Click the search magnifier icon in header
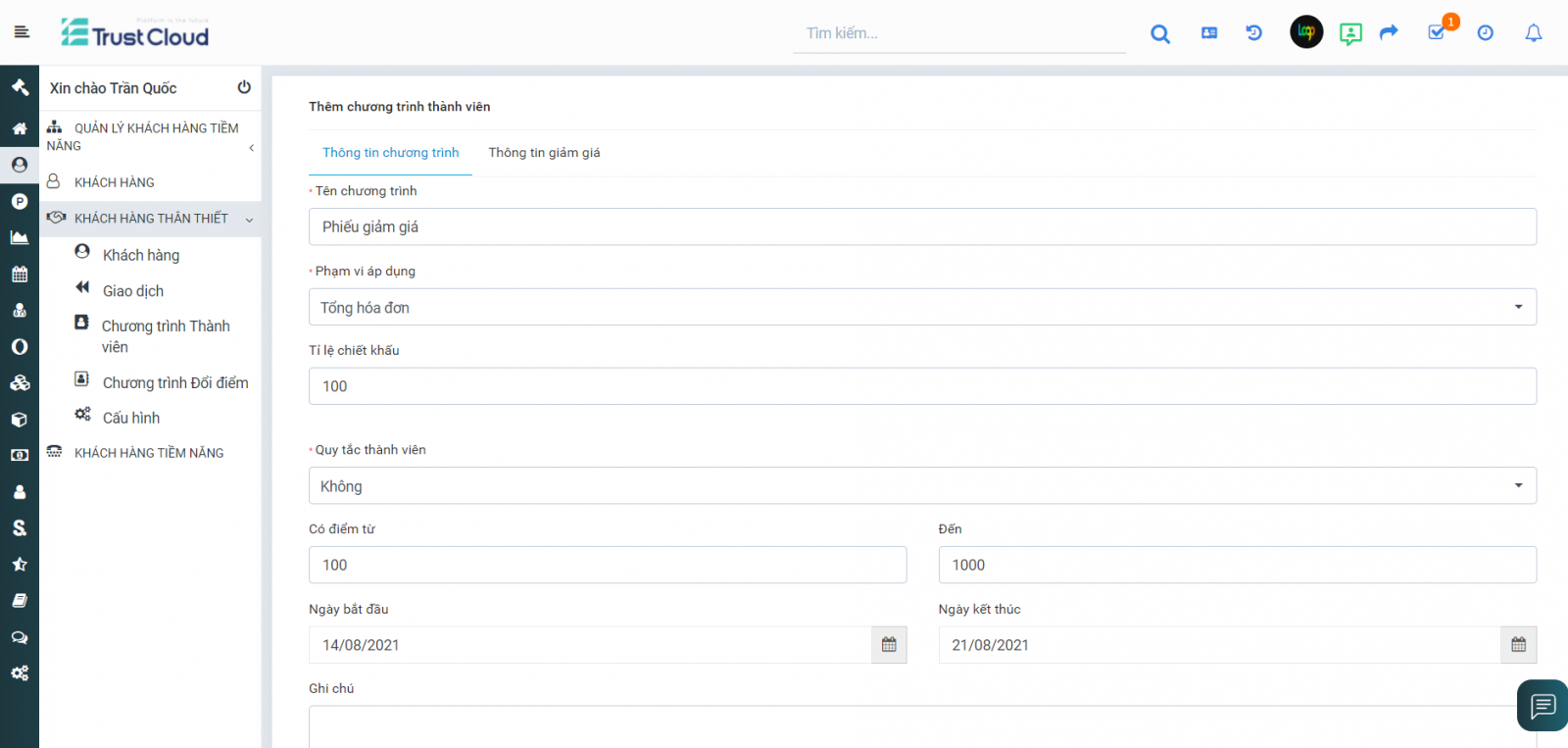The image size is (1568, 748). [1160, 33]
